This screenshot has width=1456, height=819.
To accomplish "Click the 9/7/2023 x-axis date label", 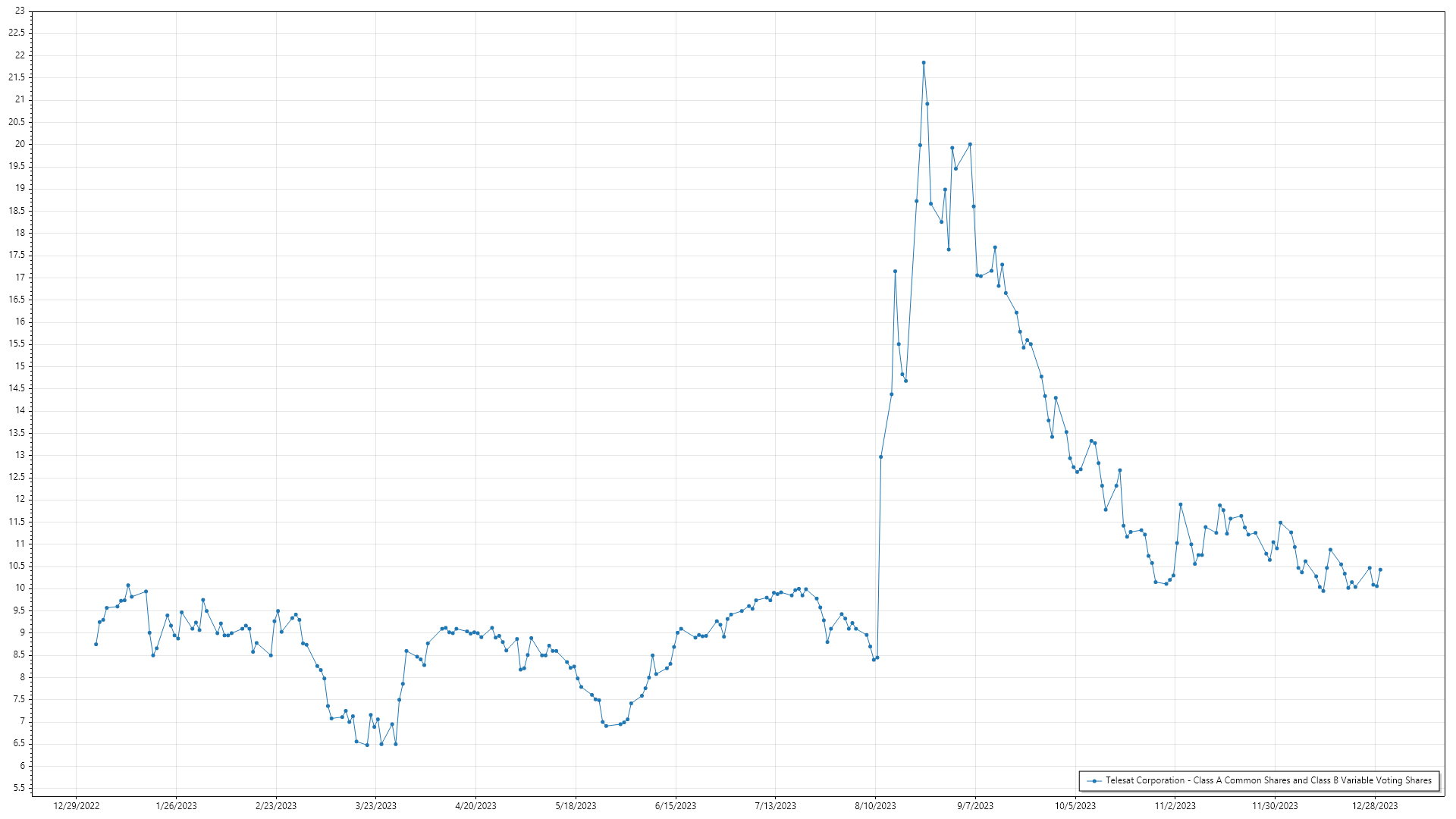I will pyautogui.click(x=975, y=806).
